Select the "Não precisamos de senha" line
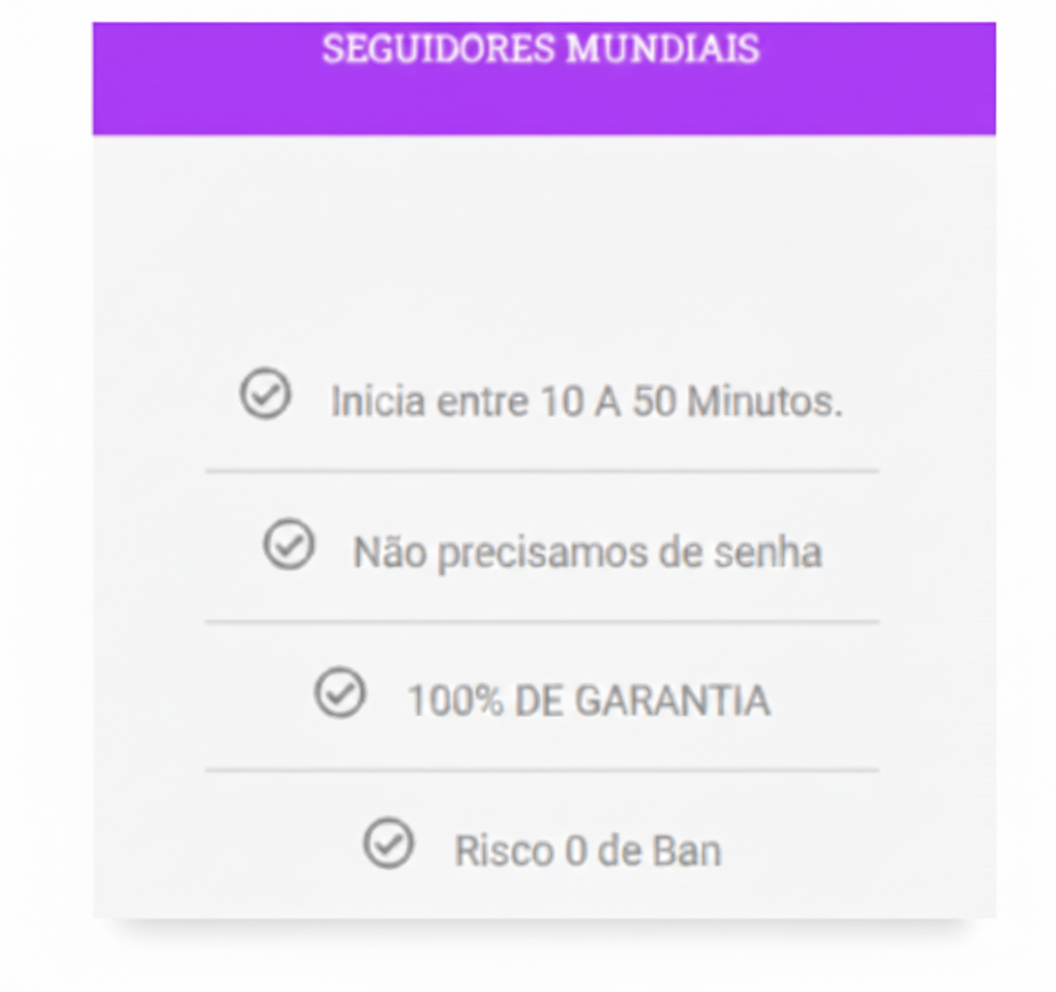This screenshot has height=992, width=1056. pyautogui.click(x=587, y=552)
